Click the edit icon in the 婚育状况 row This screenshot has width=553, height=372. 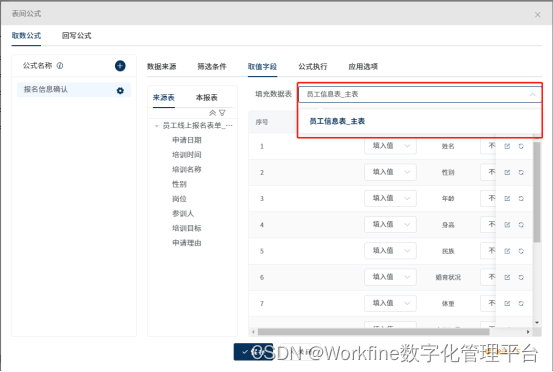pyautogui.click(x=507, y=277)
